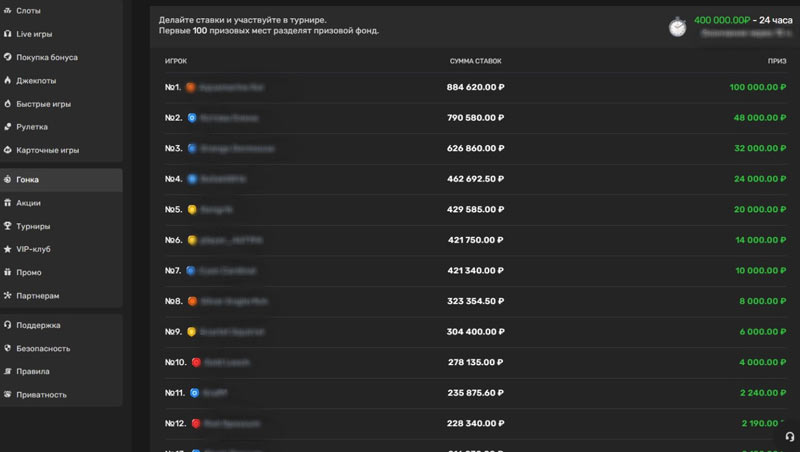The image size is (800, 452).
Task: Click the yellow badge icon of player №5
Action: [192, 211]
